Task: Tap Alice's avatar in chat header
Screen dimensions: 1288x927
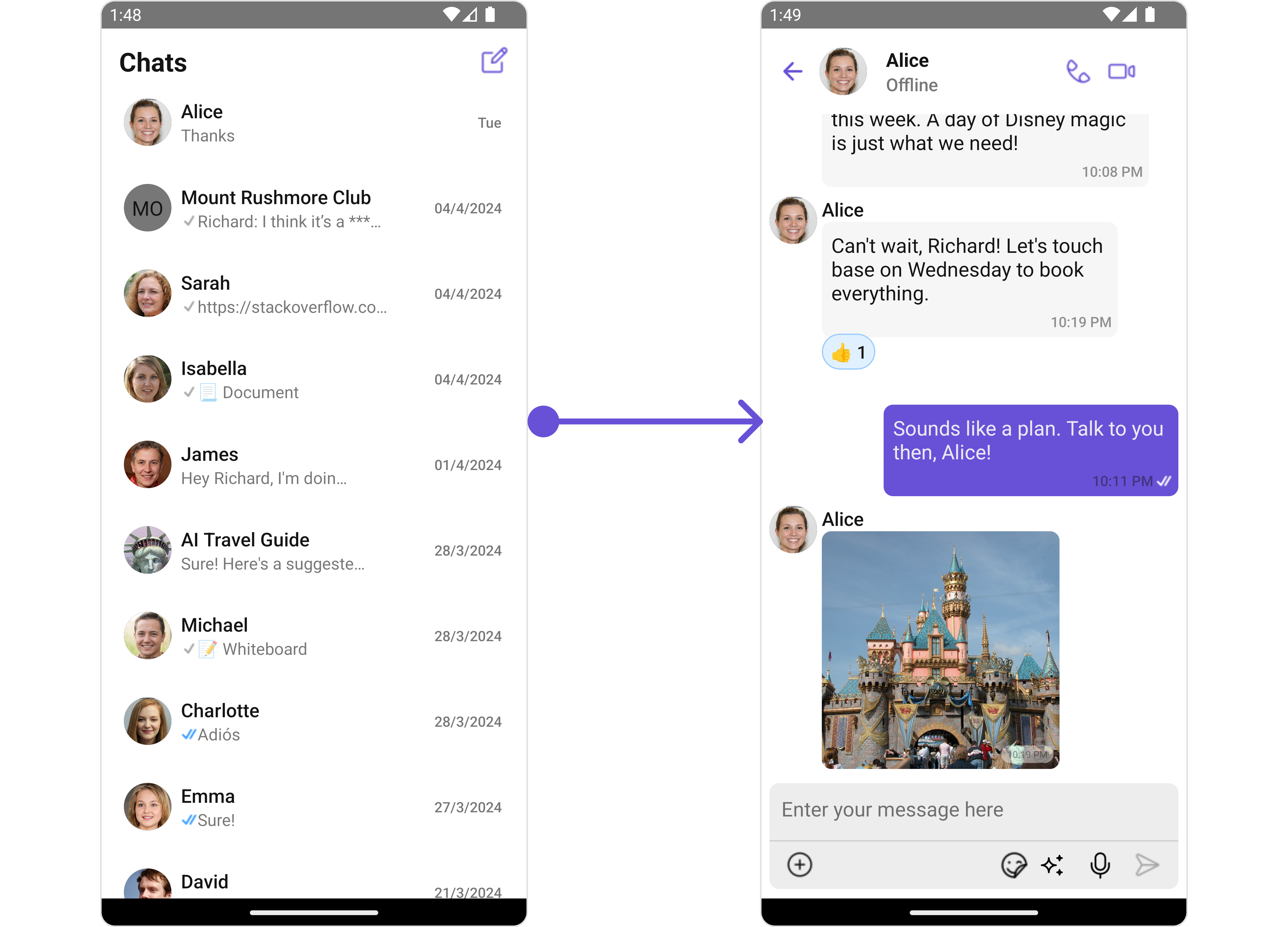Action: [842, 72]
